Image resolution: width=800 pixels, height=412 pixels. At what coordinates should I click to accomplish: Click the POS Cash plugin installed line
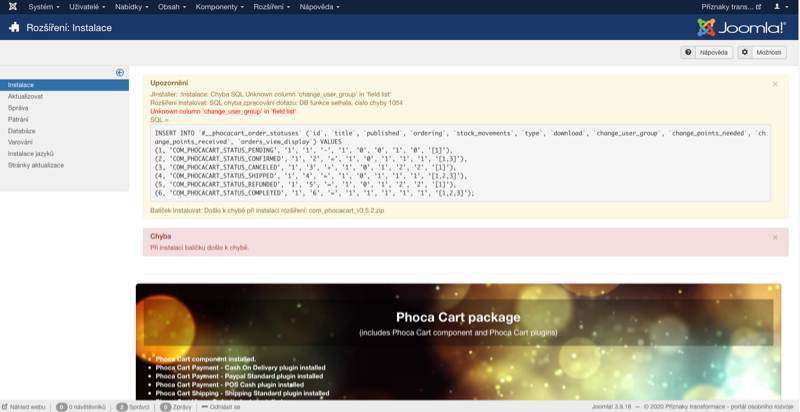coord(230,384)
